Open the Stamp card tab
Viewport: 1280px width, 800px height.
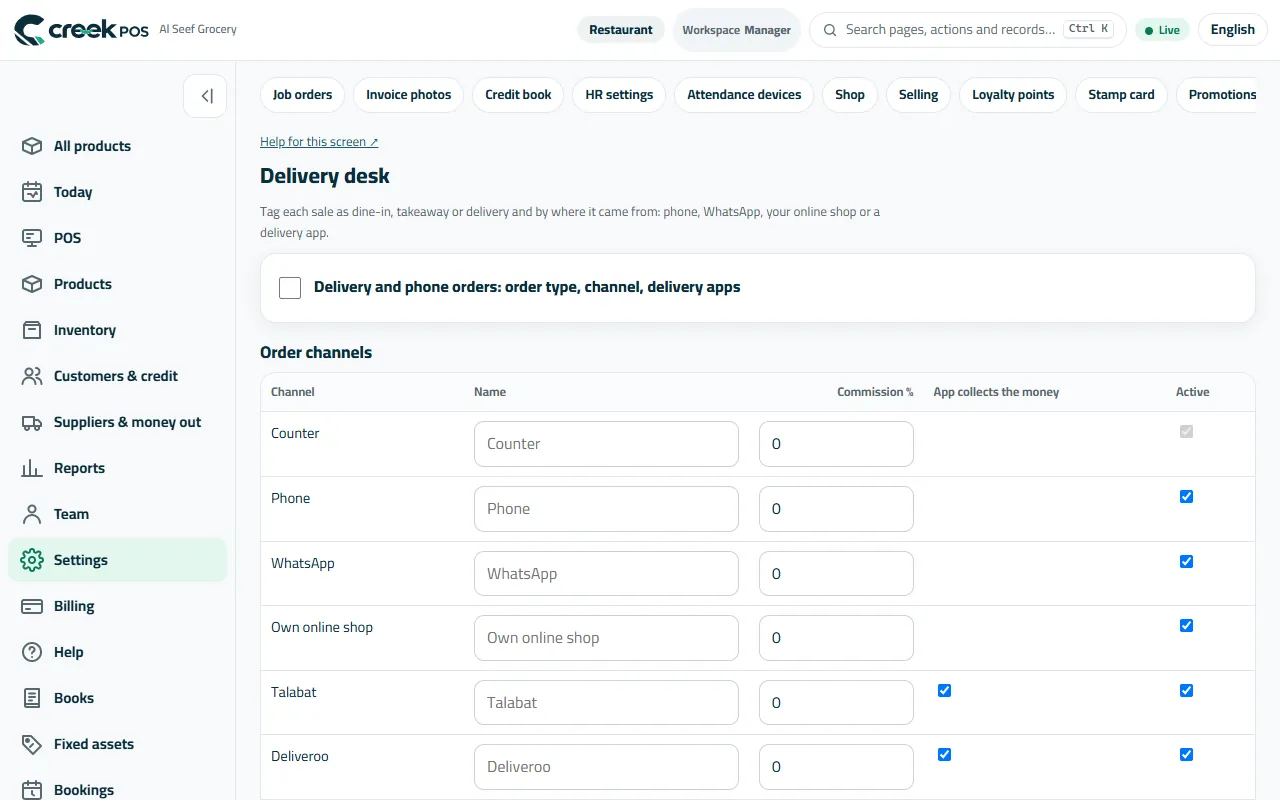1121,95
